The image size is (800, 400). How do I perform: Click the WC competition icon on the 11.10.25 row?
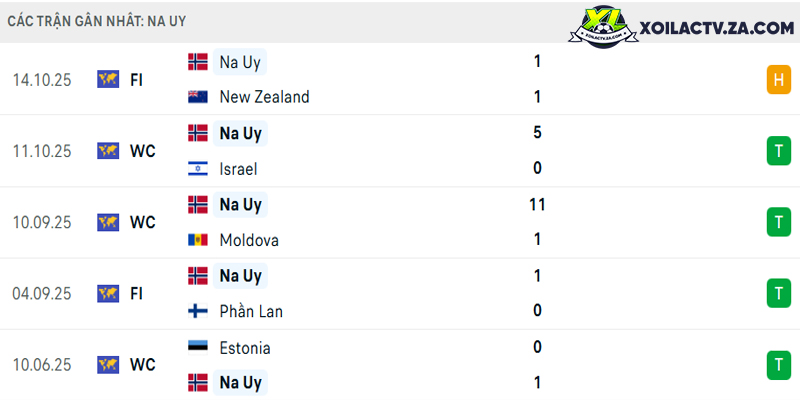point(108,151)
